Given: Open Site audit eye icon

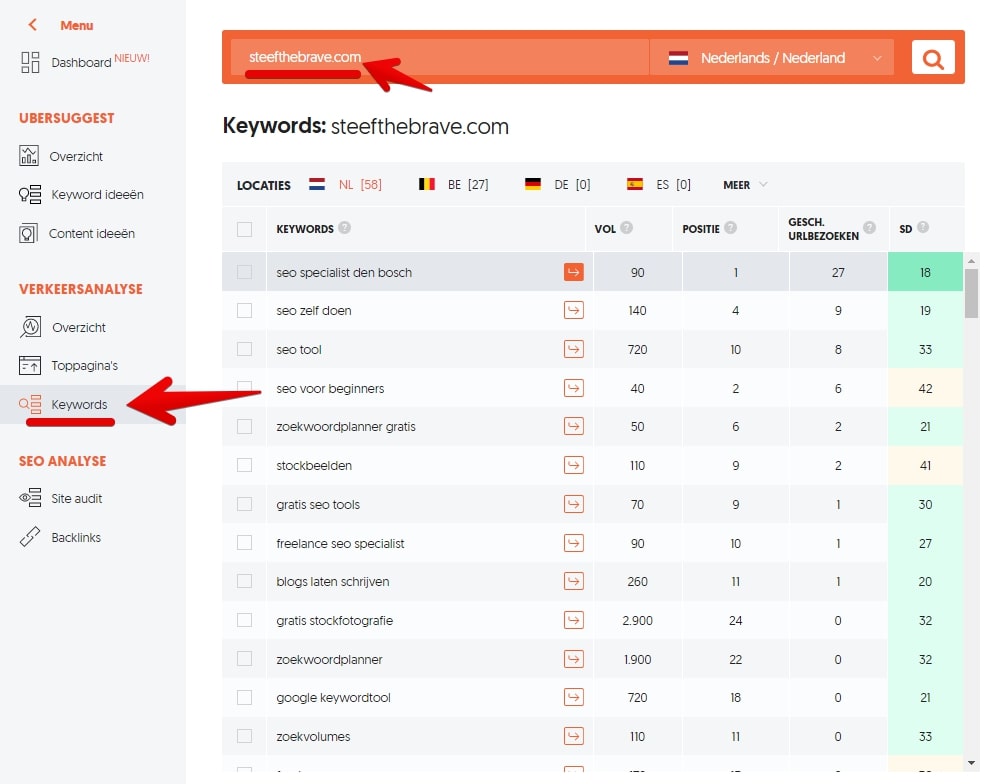Looking at the screenshot, I should point(30,498).
